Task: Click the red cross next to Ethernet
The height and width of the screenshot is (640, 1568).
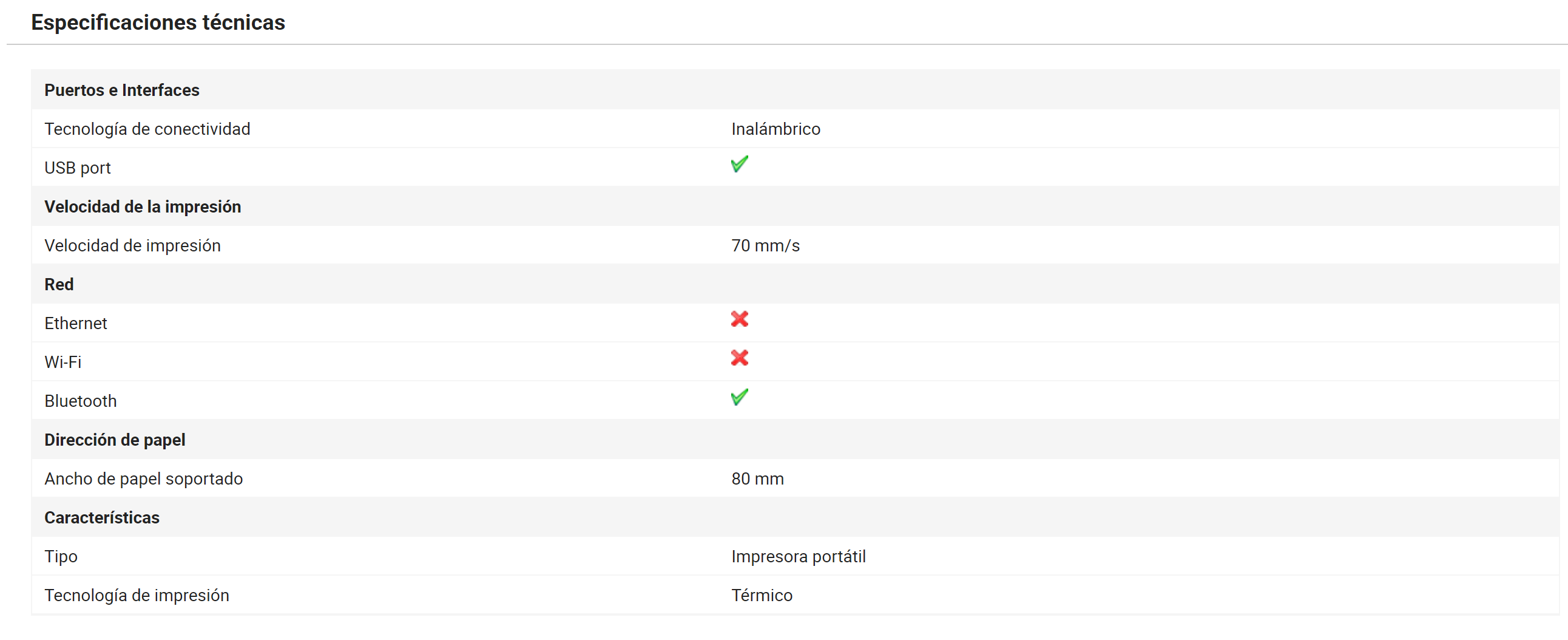Action: [740, 319]
